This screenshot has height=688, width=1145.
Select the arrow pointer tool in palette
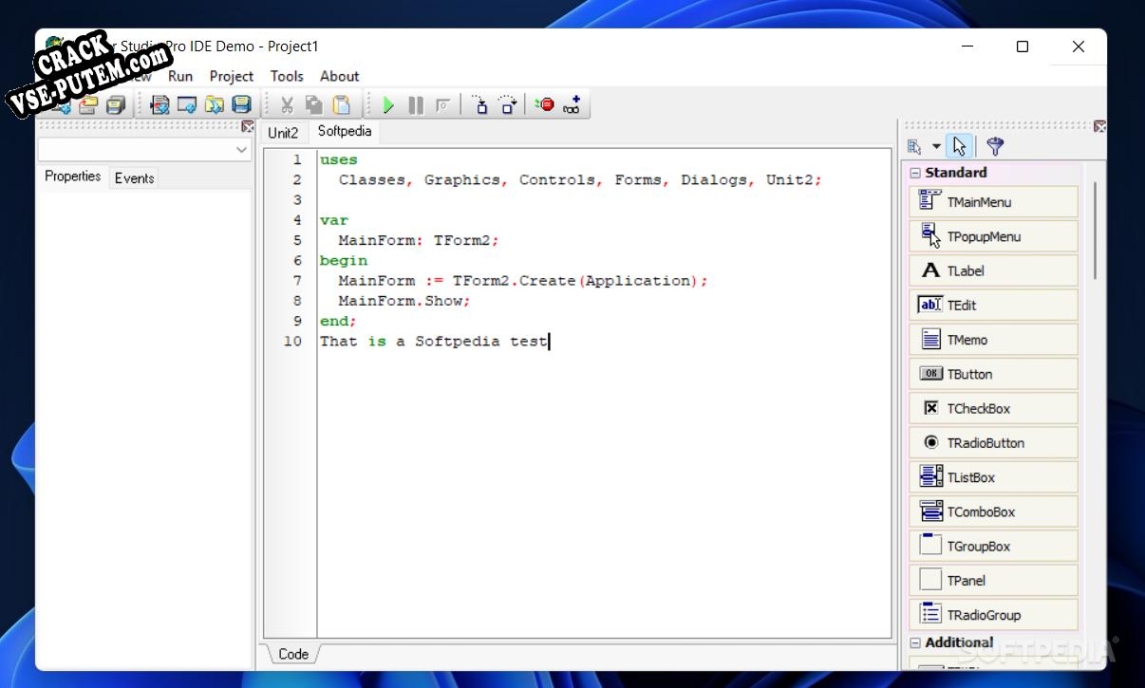click(960, 146)
